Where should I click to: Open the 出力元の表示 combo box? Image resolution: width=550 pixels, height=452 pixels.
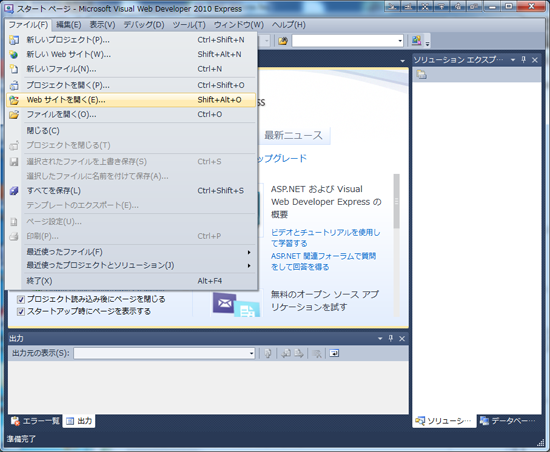coord(164,353)
